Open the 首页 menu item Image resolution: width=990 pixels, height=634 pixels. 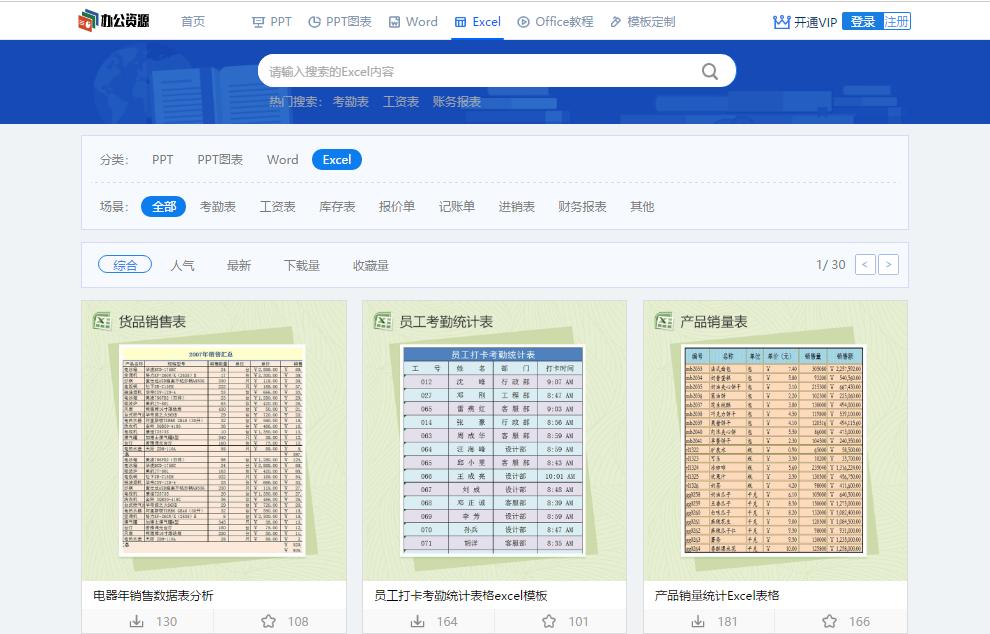coord(192,21)
